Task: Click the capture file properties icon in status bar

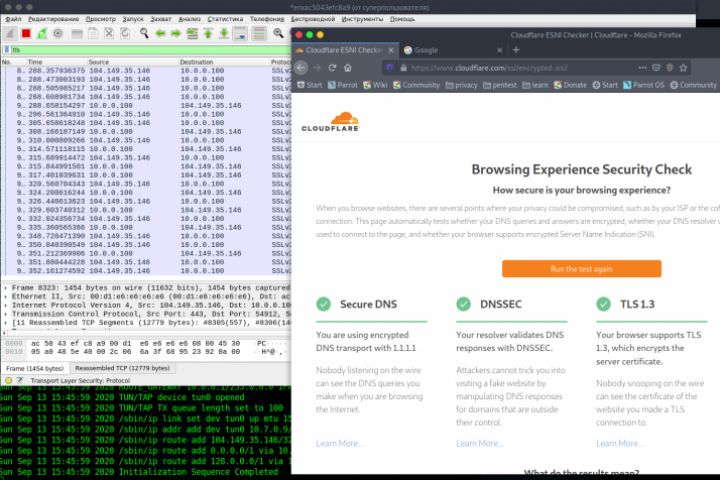Action: (20, 381)
